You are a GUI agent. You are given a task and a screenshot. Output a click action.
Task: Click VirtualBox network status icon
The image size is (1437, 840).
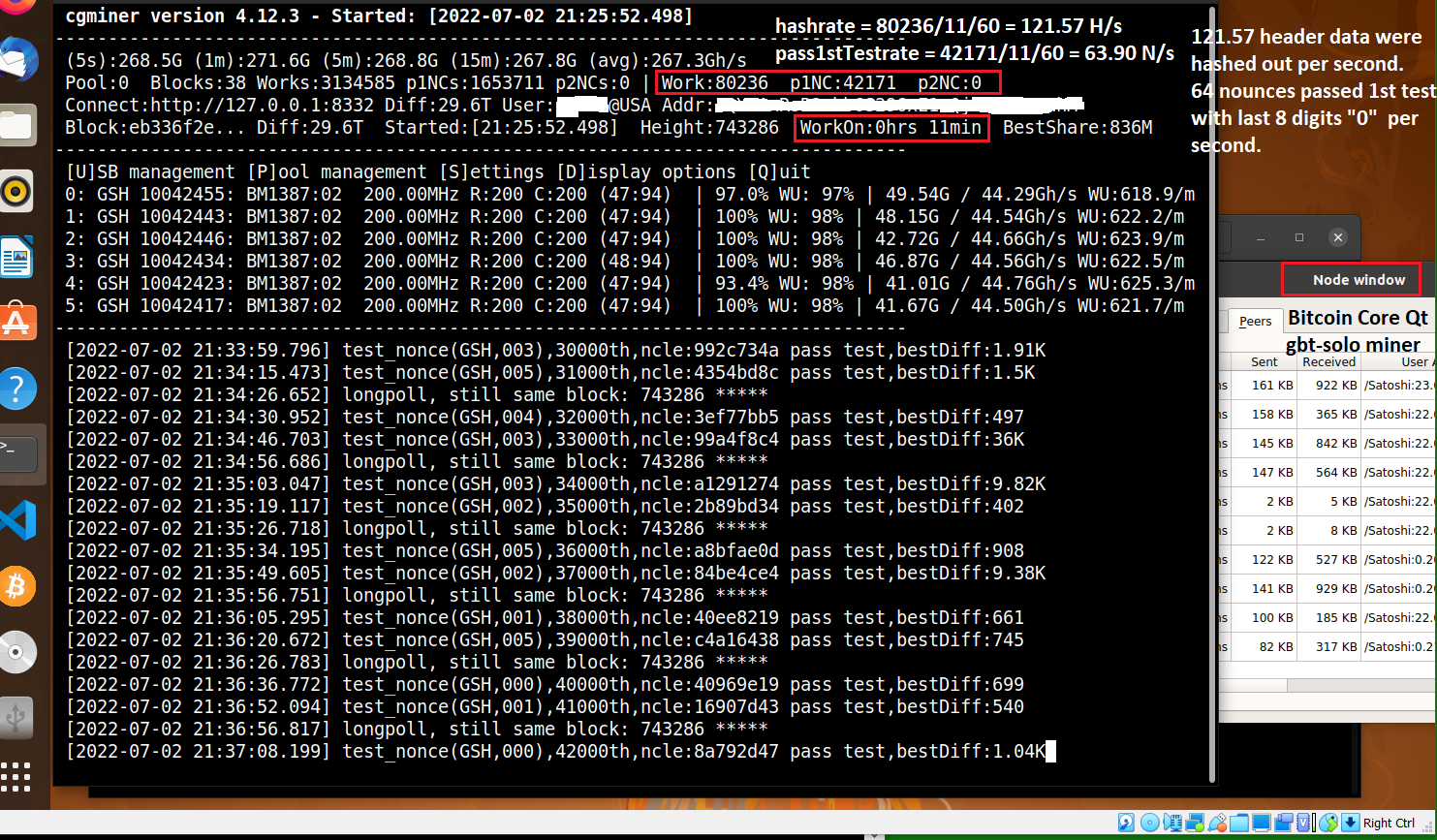(x=1195, y=823)
